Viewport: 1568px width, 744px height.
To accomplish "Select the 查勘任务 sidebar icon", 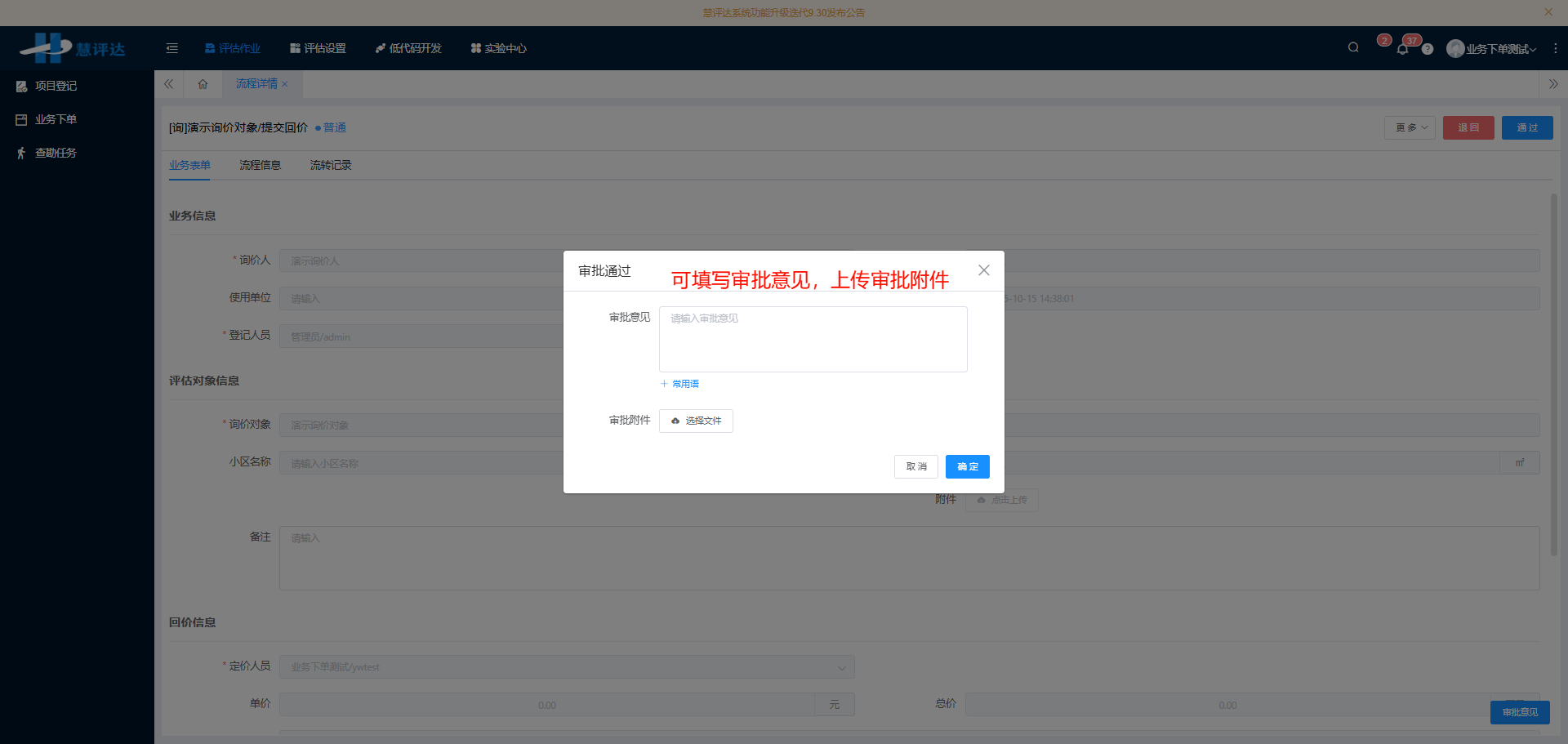I will point(20,153).
